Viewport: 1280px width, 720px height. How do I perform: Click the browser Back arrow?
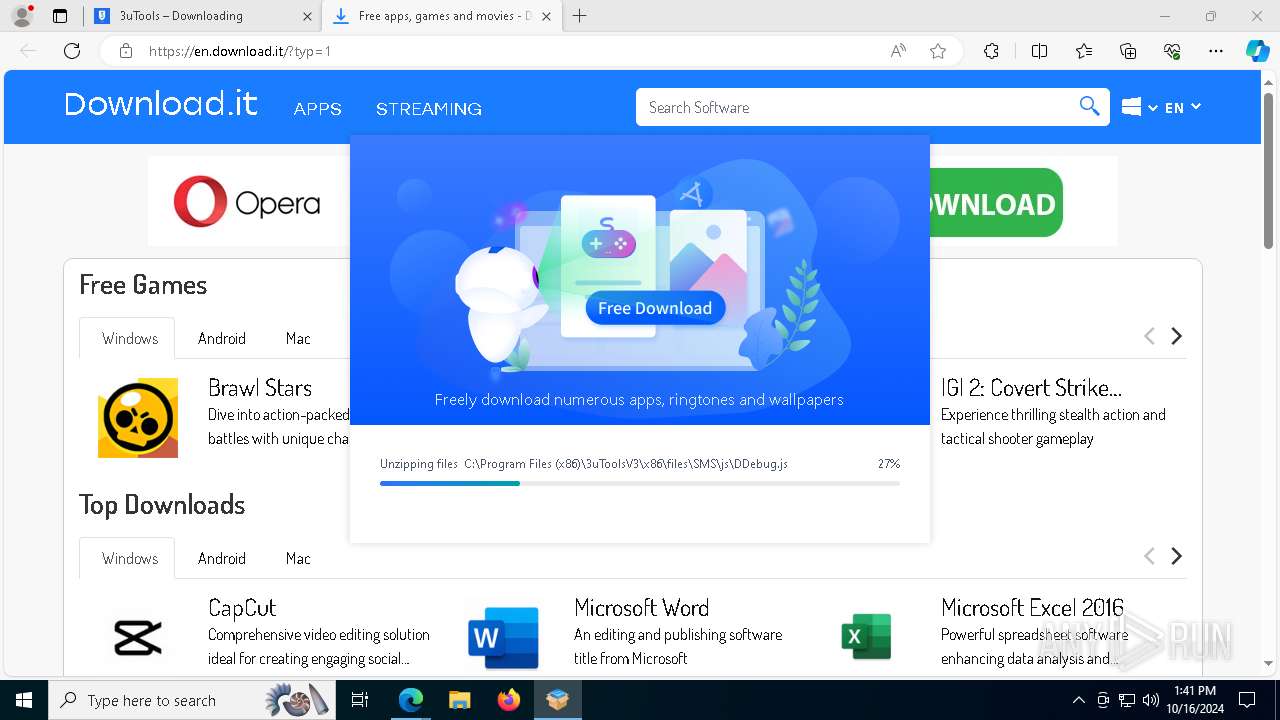click(28, 51)
